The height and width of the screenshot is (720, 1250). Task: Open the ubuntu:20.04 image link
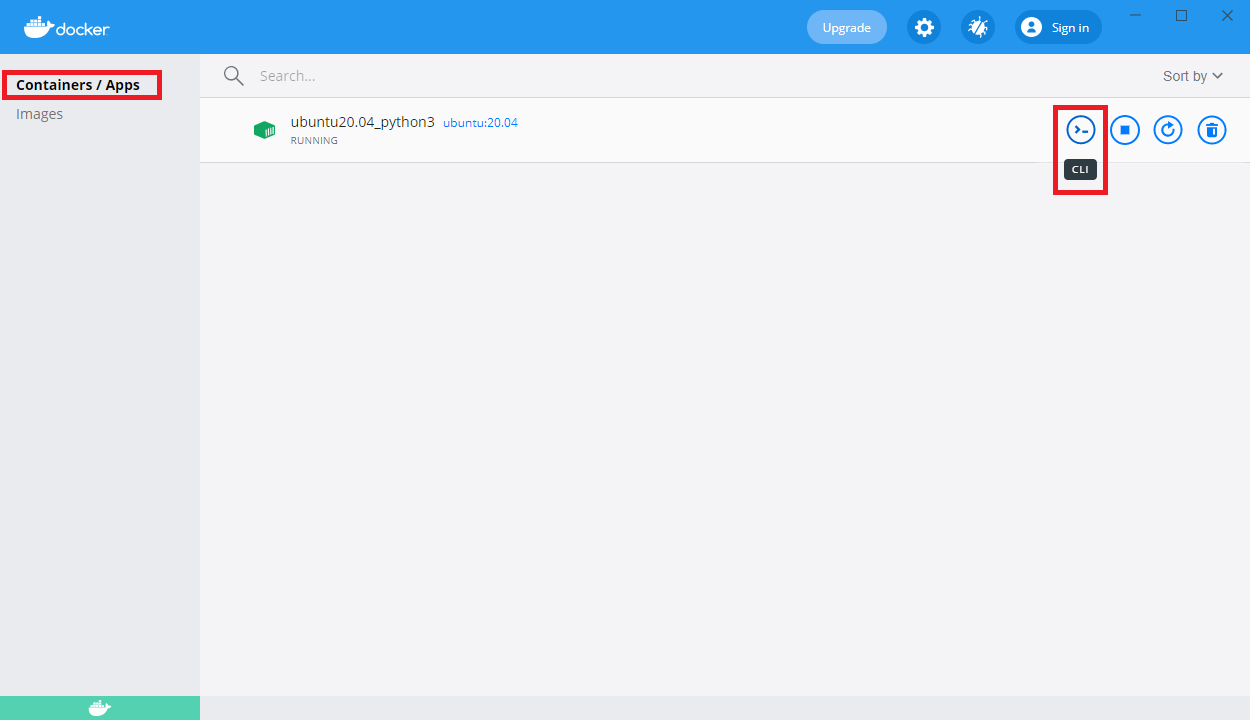(480, 122)
